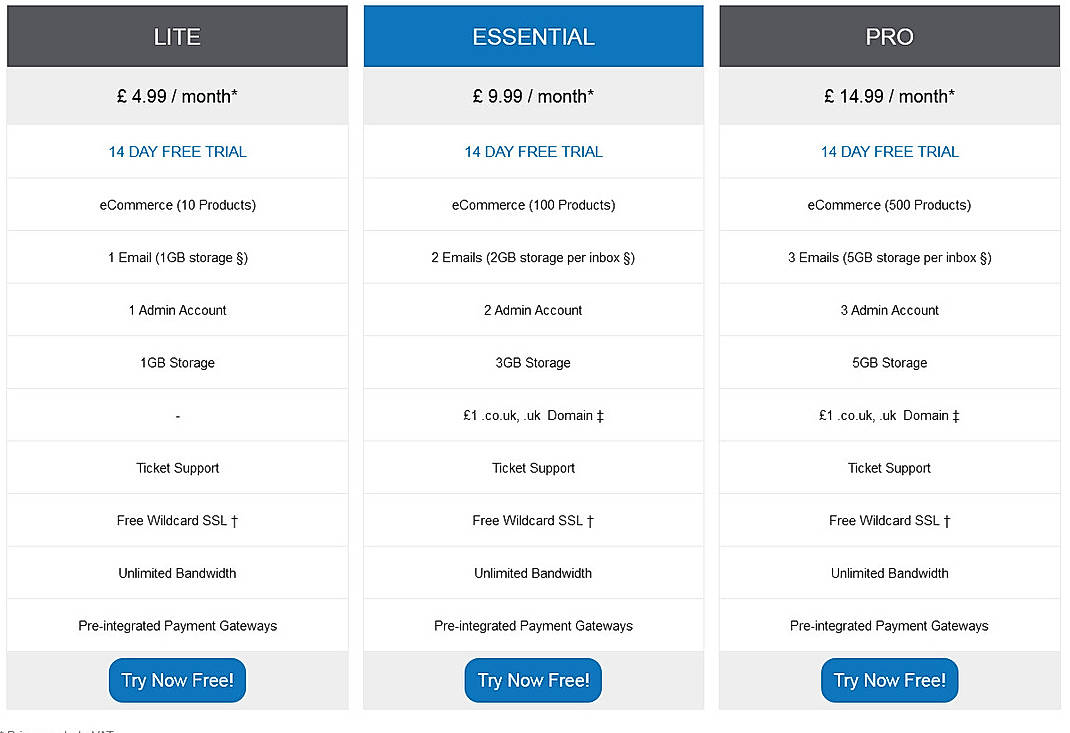
Task: Click the £ 14.99 / month price cell
Action: [889, 97]
